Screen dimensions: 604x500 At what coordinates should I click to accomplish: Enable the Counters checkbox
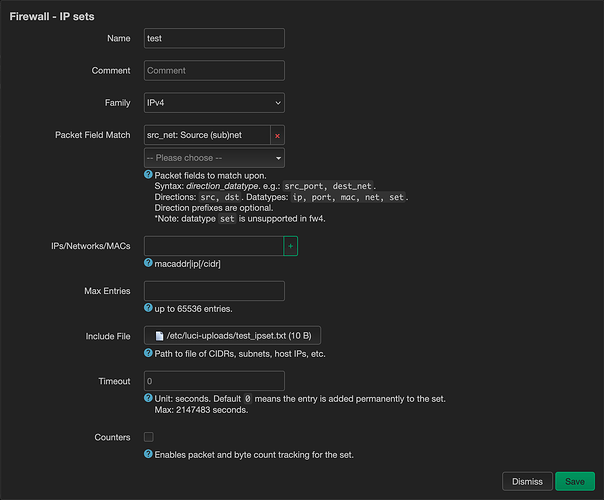149,437
